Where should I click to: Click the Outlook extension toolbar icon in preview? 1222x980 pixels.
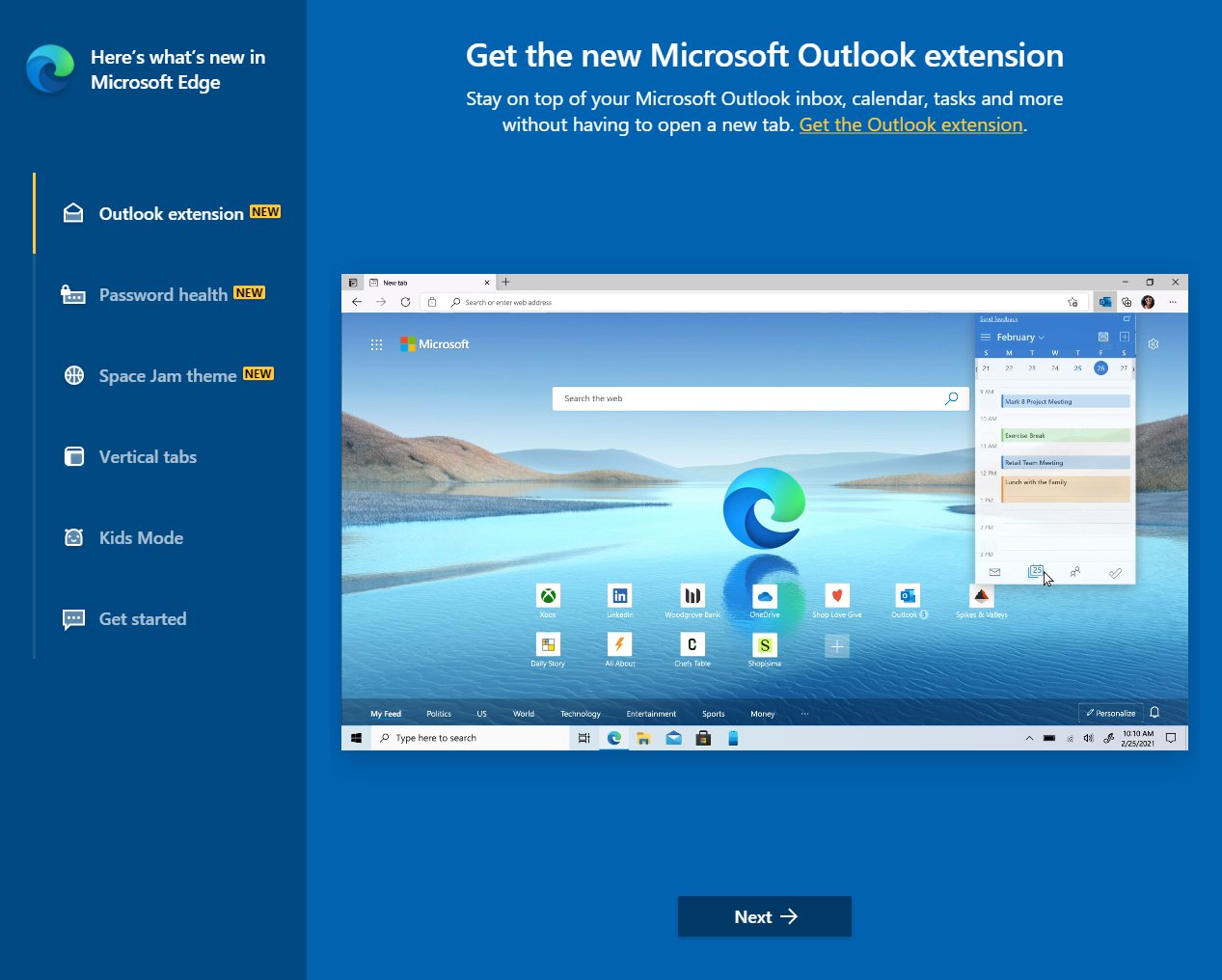(1104, 302)
